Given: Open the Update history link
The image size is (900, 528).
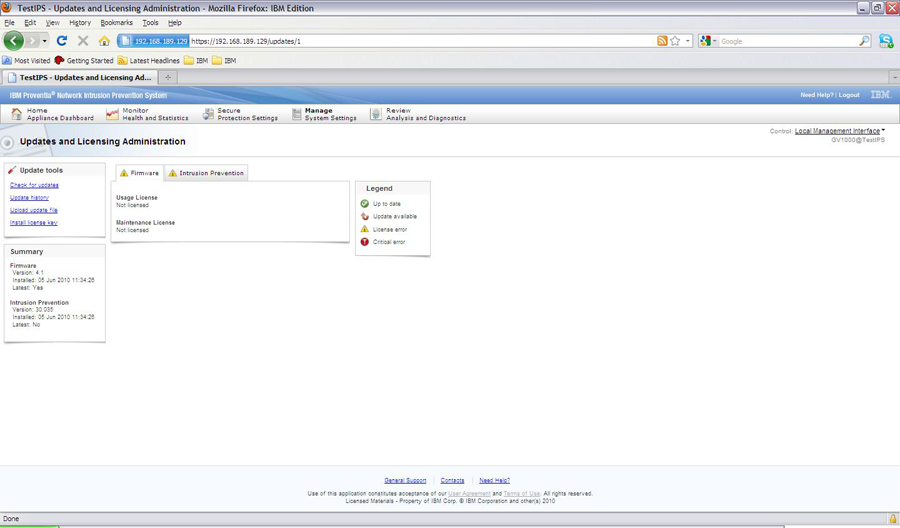Looking at the screenshot, I should tap(29, 197).
